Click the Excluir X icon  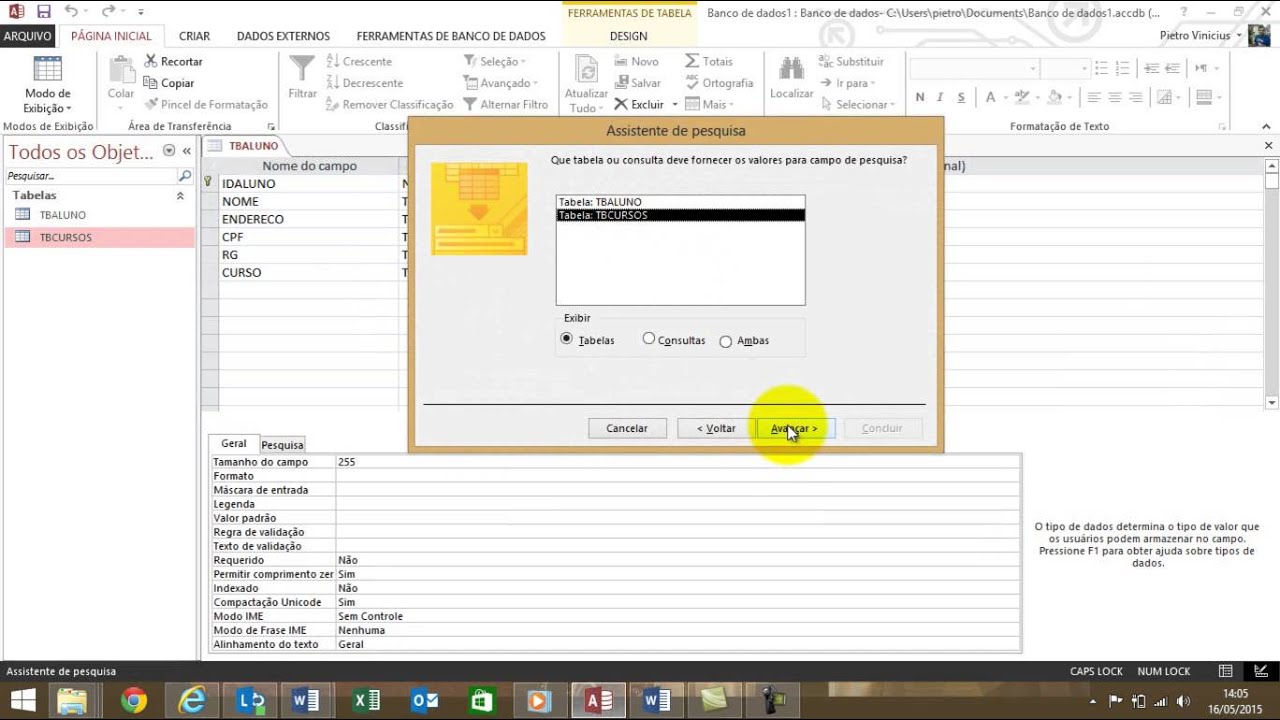tap(621, 104)
